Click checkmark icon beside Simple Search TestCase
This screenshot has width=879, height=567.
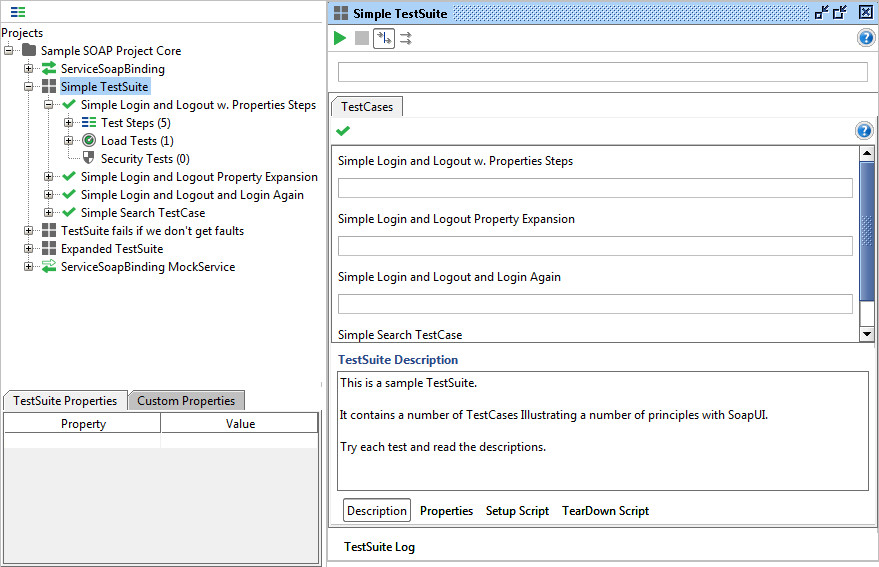(x=69, y=212)
